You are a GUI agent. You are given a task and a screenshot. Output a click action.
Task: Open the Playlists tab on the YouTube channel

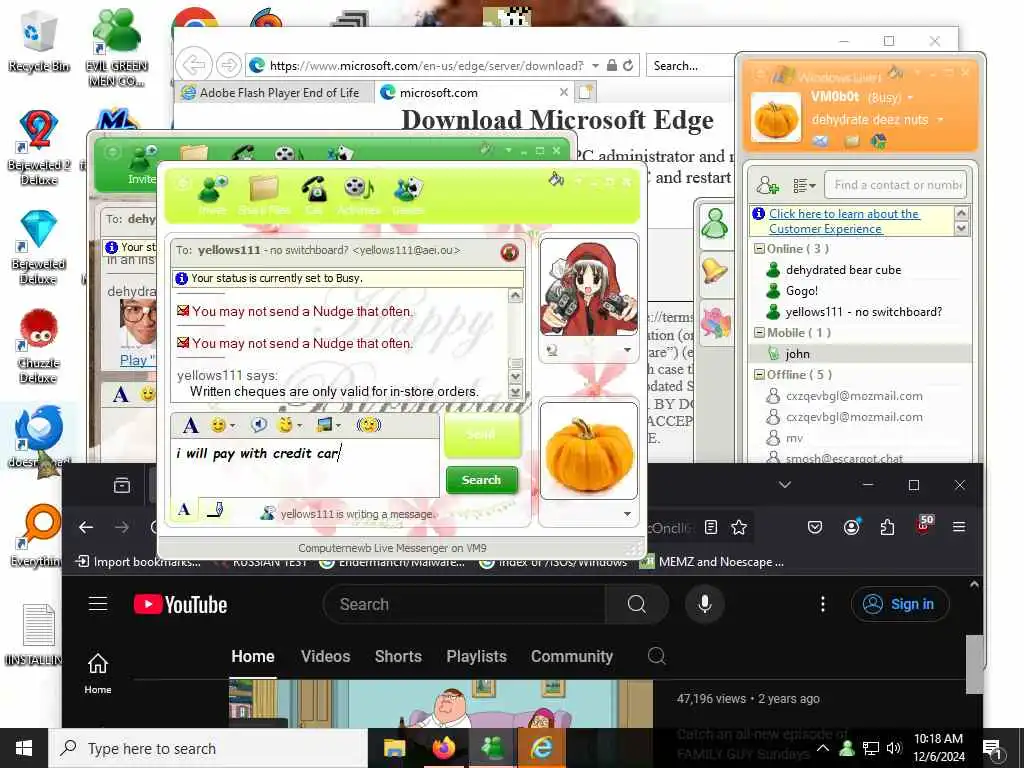point(477,656)
